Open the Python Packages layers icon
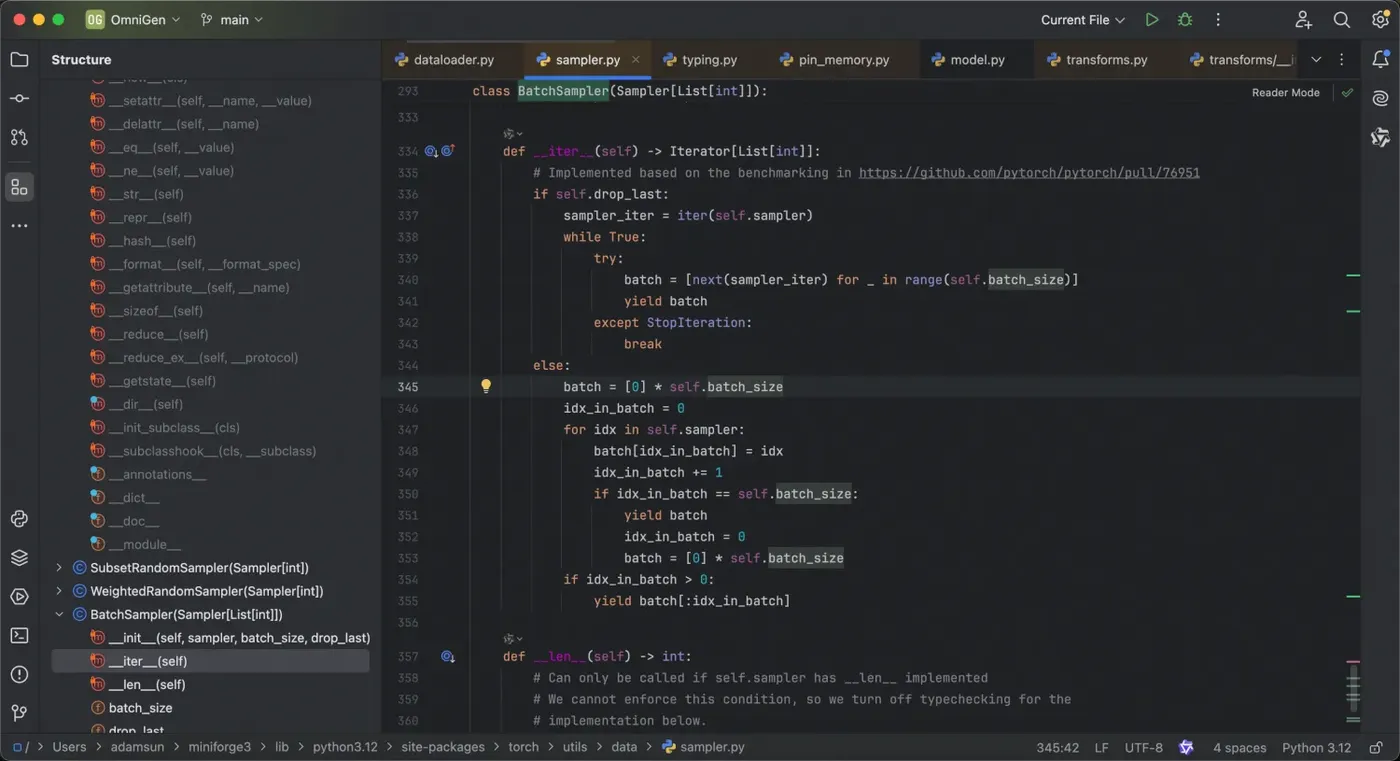 [19, 557]
